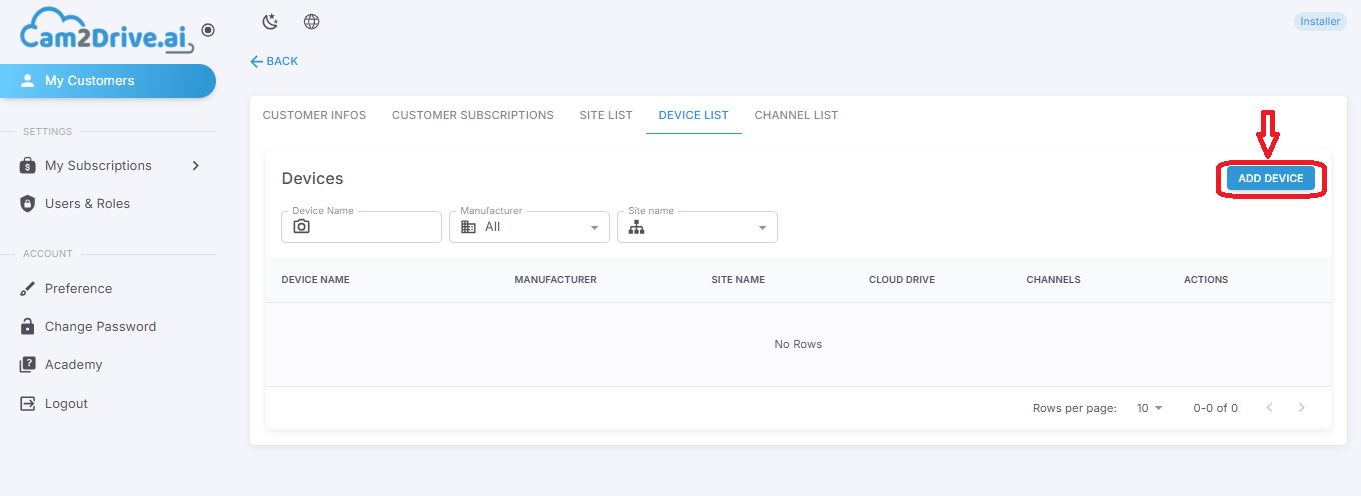Open Preference brush icon item
This screenshot has height=496, width=1361.
[28, 289]
